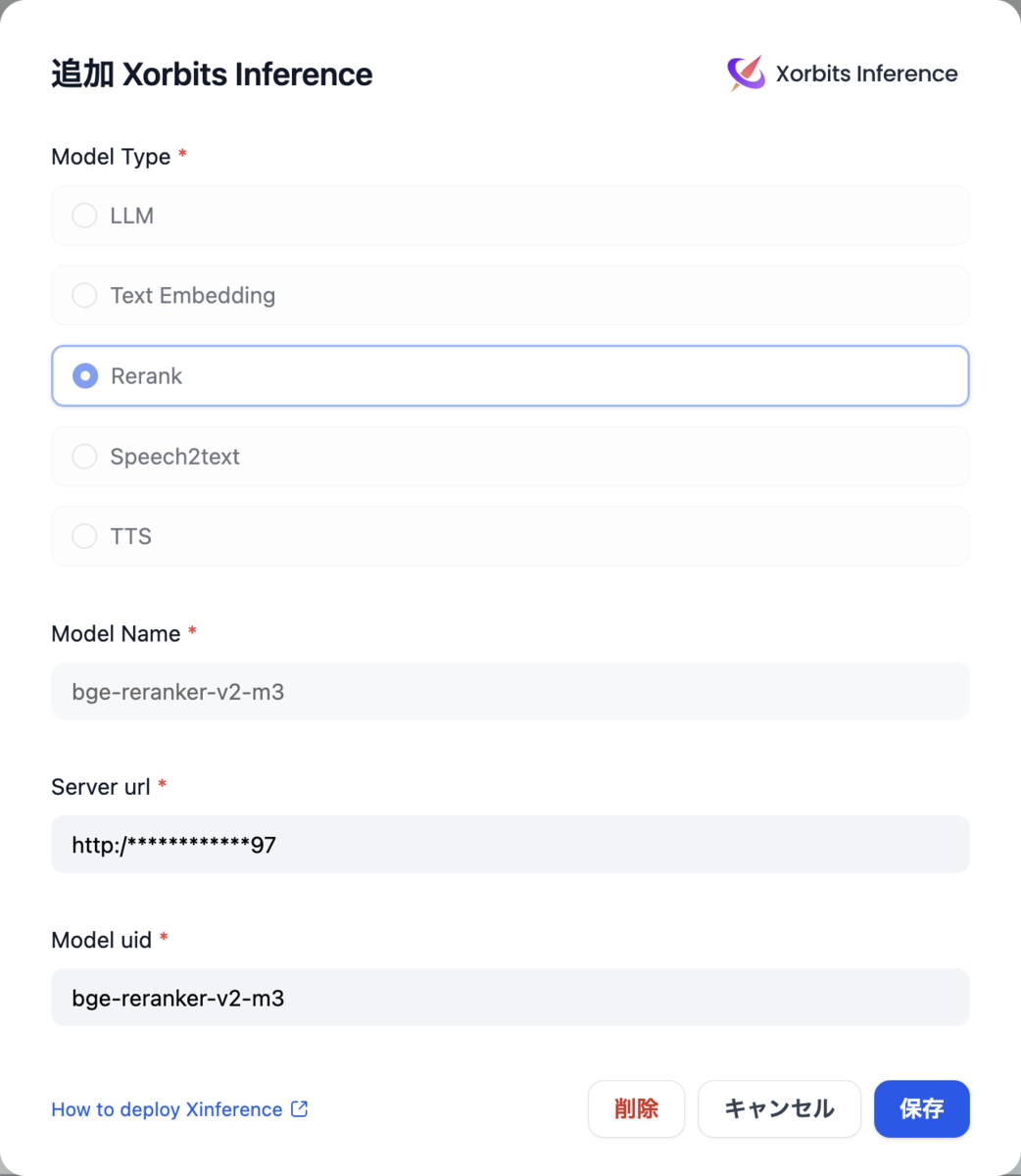Open the How to deploy Xinference link
This screenshot has height=1176, width=1021.
[x=167, y=1109]
